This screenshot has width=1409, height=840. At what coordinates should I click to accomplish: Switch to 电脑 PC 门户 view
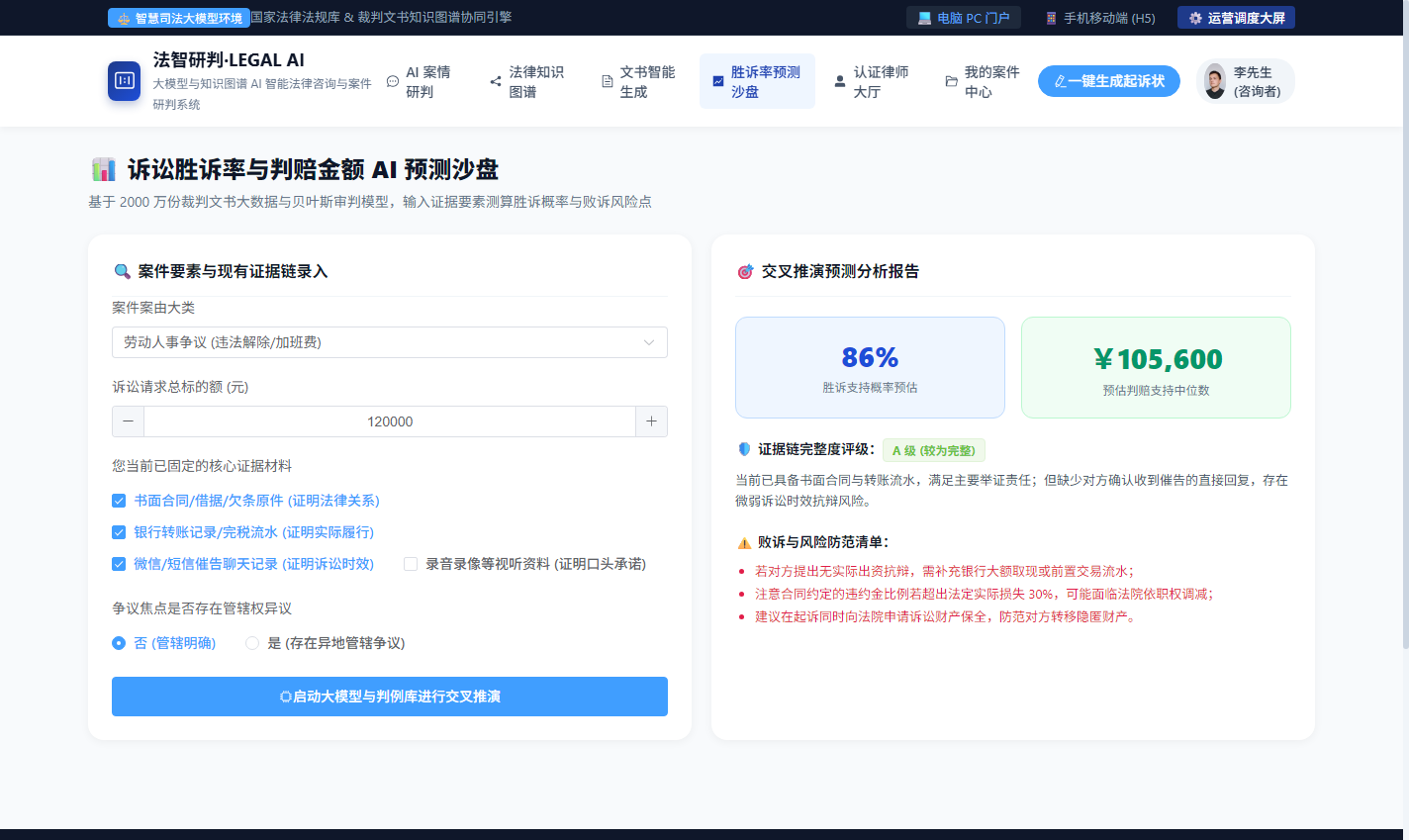[964, 18]
